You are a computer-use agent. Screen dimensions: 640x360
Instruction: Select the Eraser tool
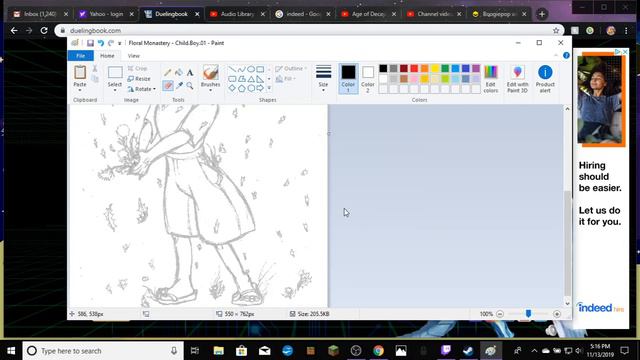168,85
